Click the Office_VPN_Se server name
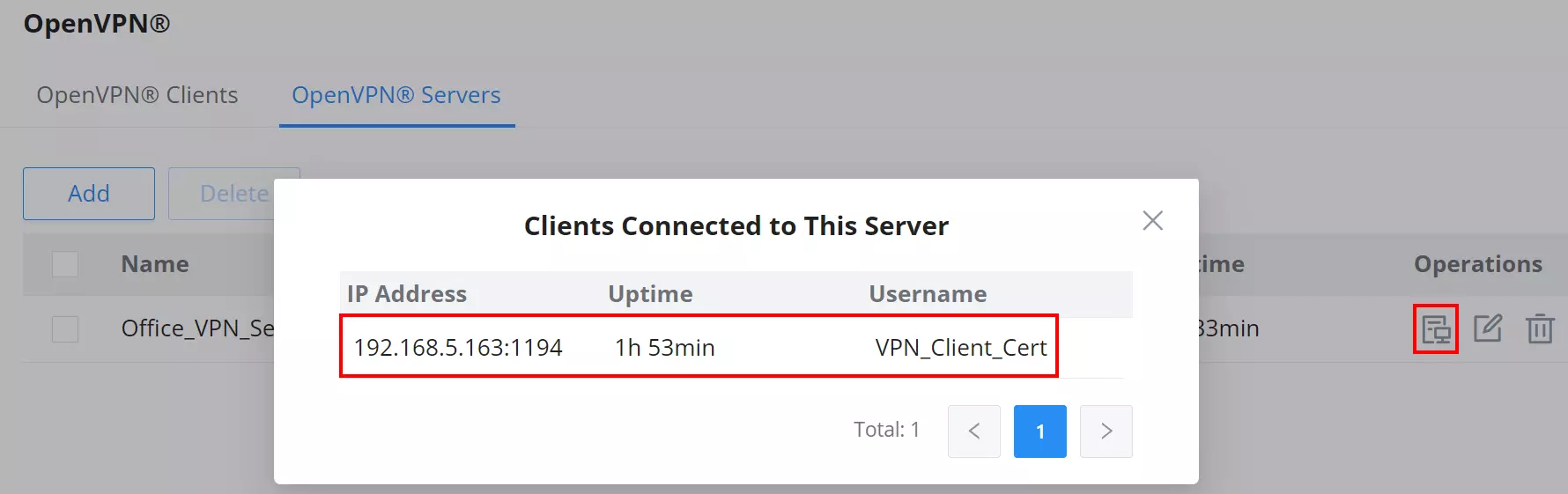 (x=198, y=328)
